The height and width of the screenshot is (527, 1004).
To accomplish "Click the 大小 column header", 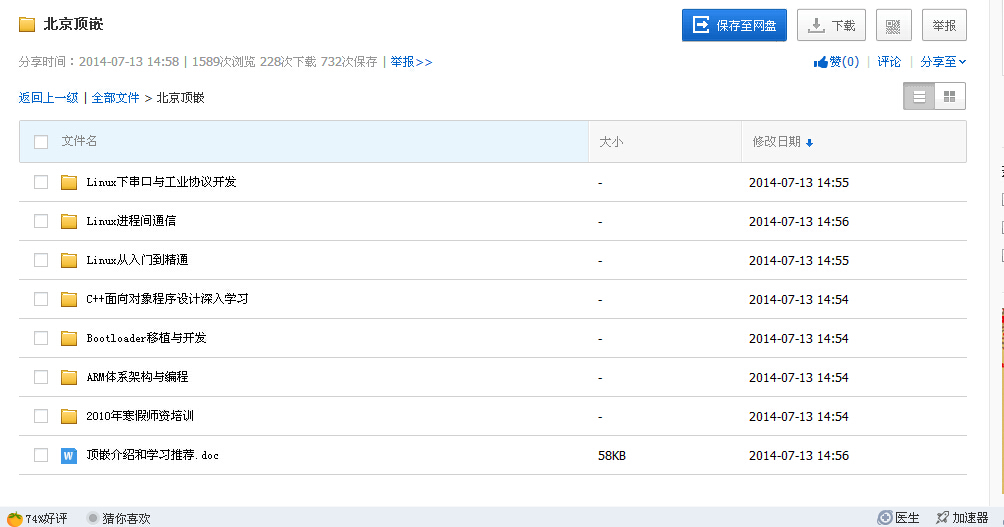I will 611,142.
